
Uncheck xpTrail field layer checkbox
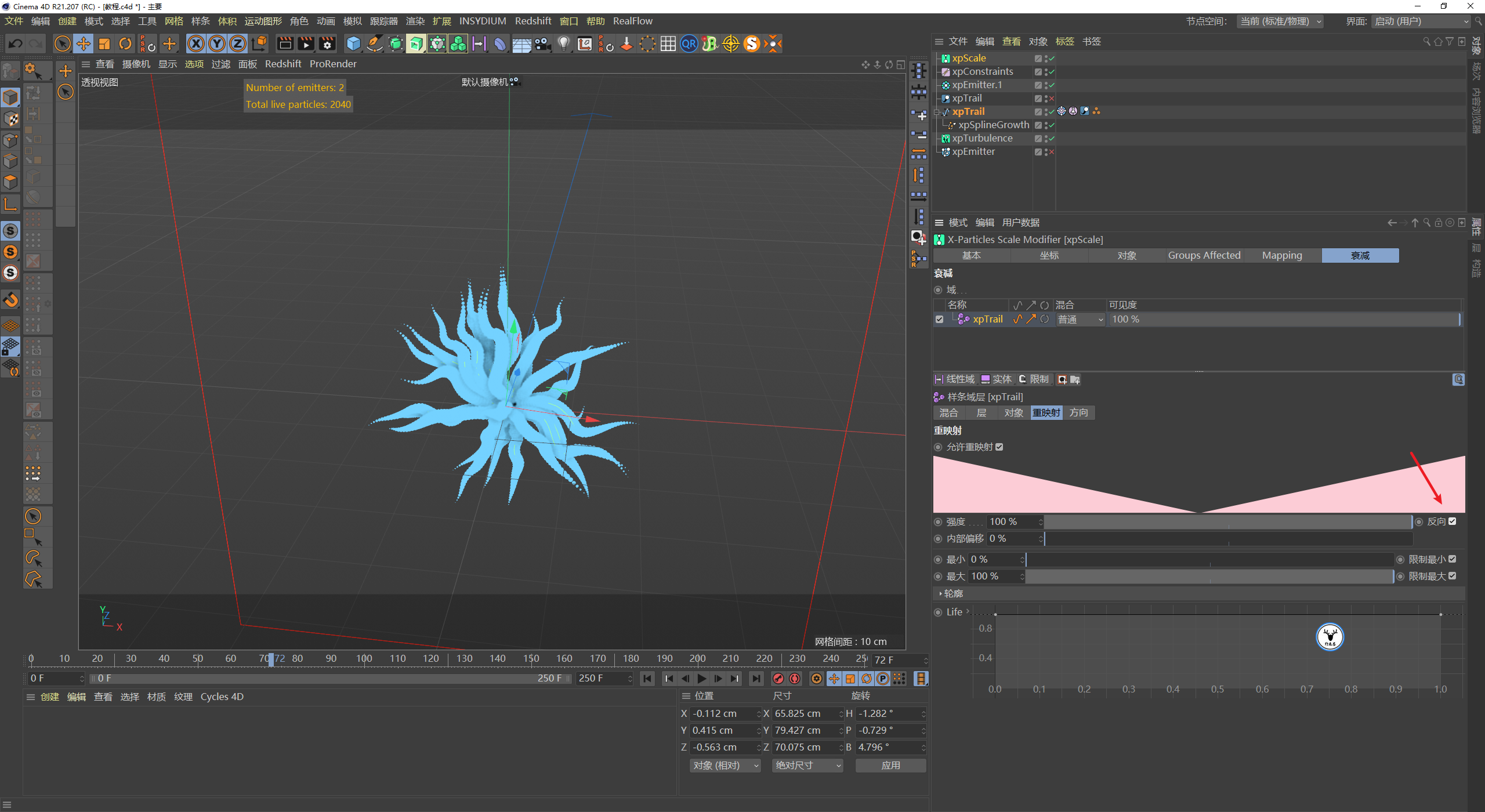[939, 319]
